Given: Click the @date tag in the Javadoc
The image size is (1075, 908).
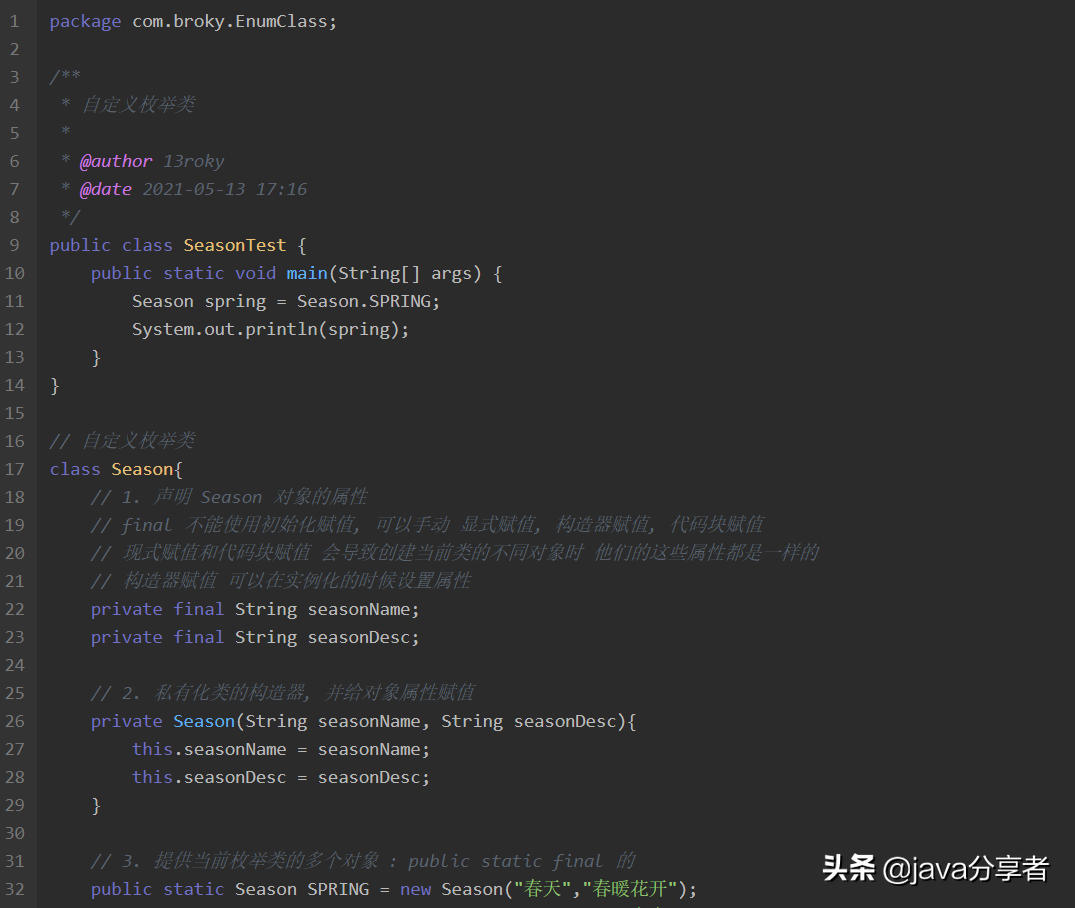Looking at the screenshot, I should click(x=106, y=189).
